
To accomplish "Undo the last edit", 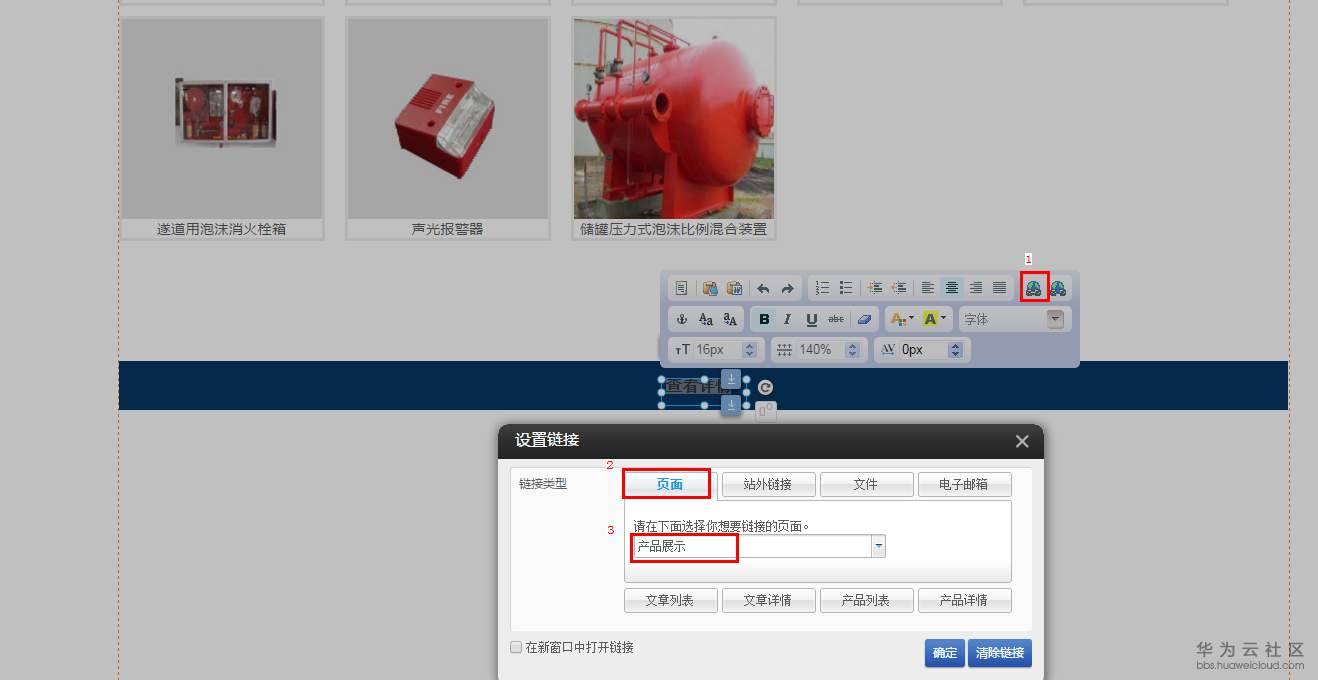I will (x=763, y=288).
